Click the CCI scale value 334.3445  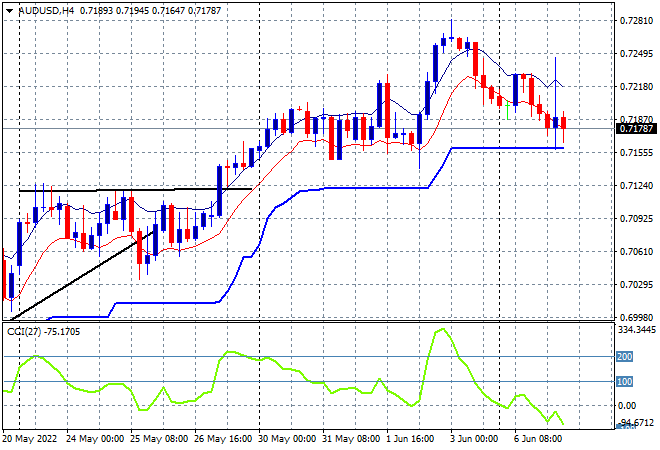coord(637,329)
